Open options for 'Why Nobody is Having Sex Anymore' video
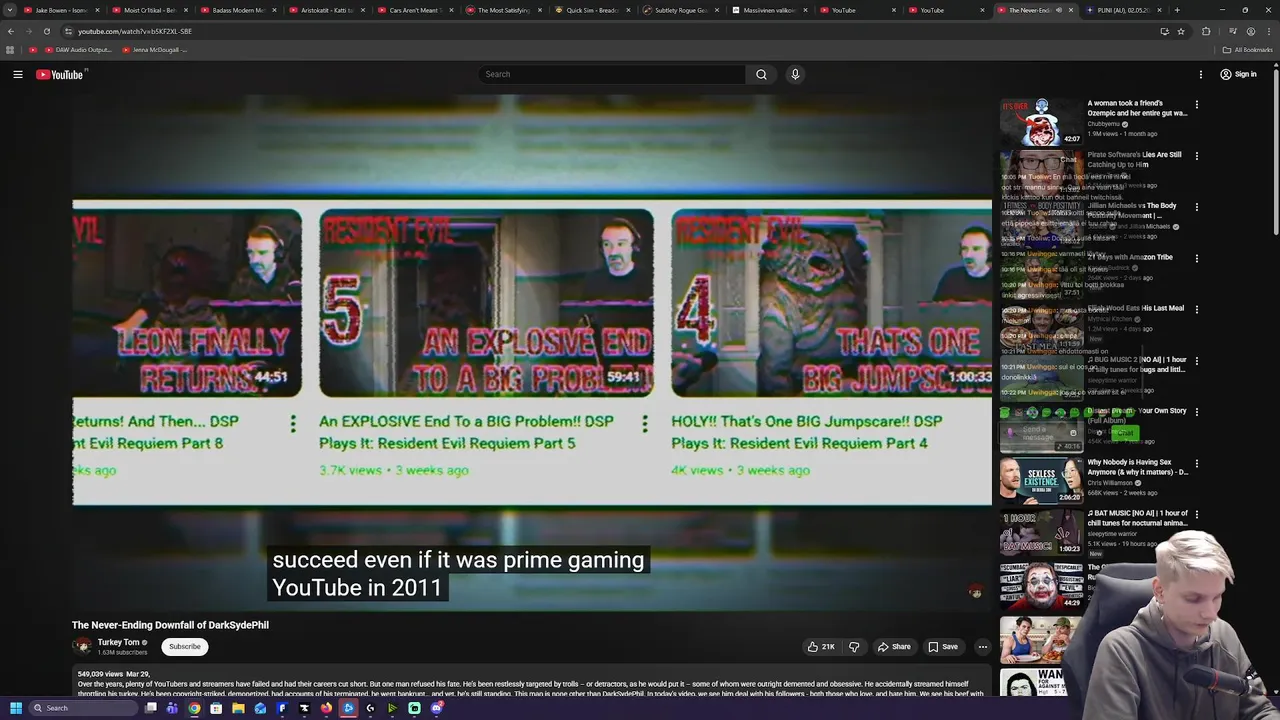 [1196, 463]
